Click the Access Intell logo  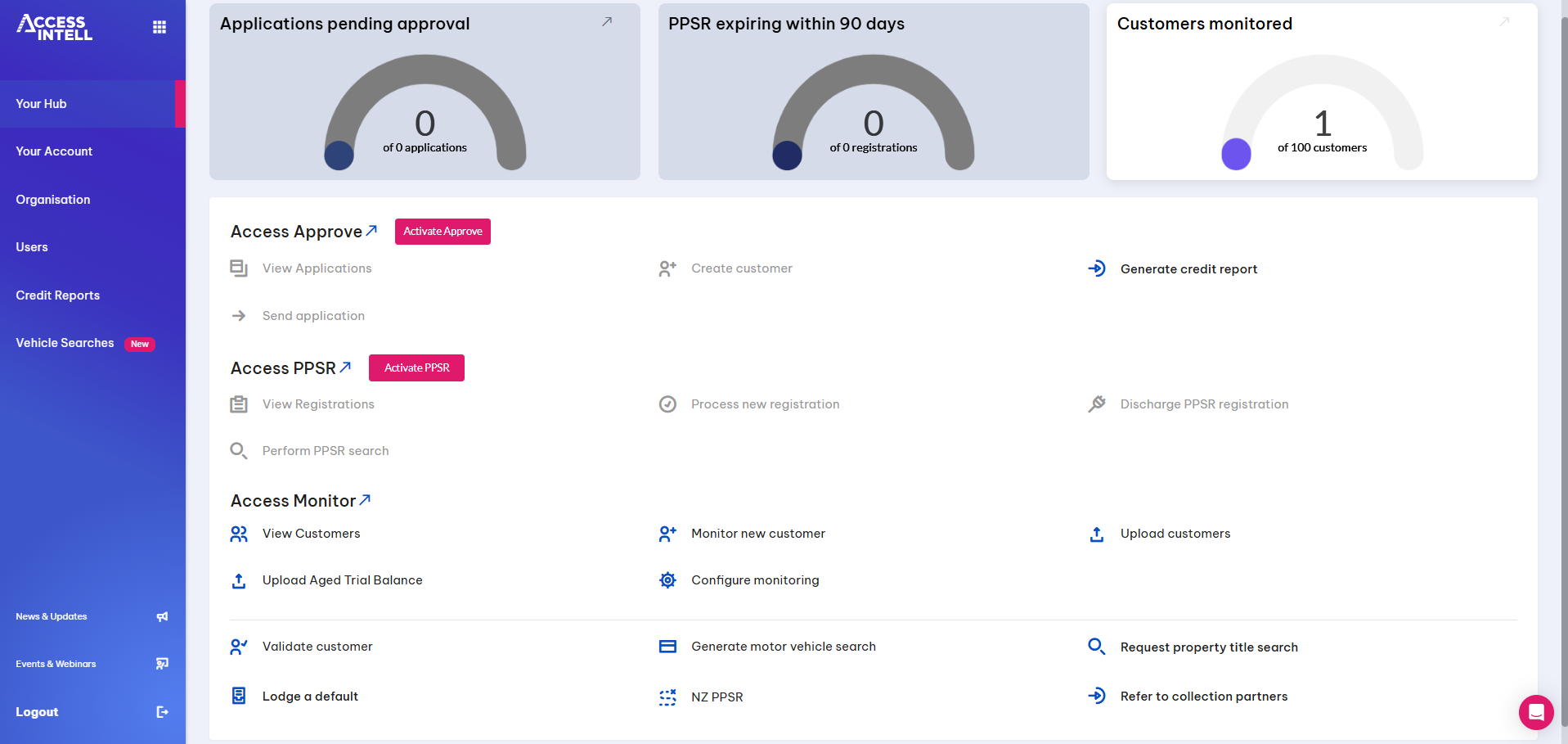[55, 27]
